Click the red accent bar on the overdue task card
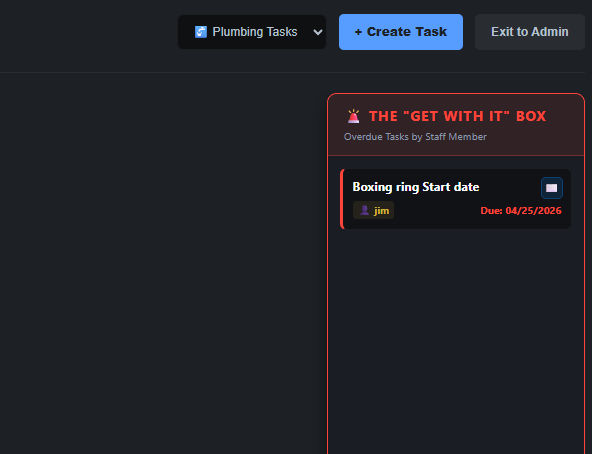Screen dimensions: 592x454 click(x=342, y=199)
